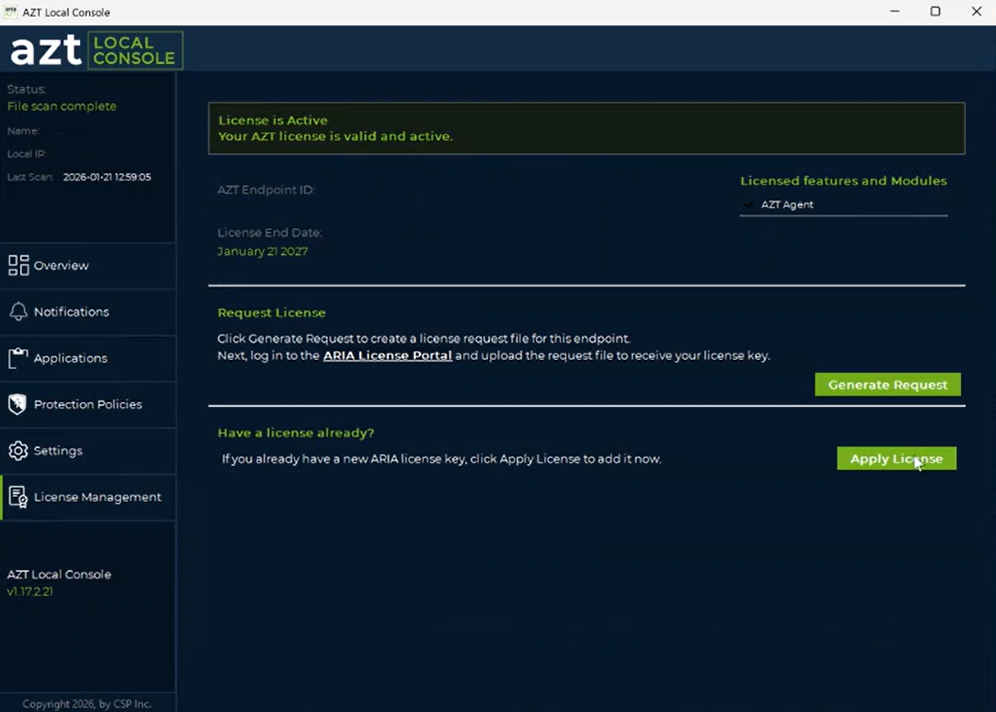Screen dimensions: 996x712
Task: Minimize the AZT Local Console window
Action: [894, 11]
